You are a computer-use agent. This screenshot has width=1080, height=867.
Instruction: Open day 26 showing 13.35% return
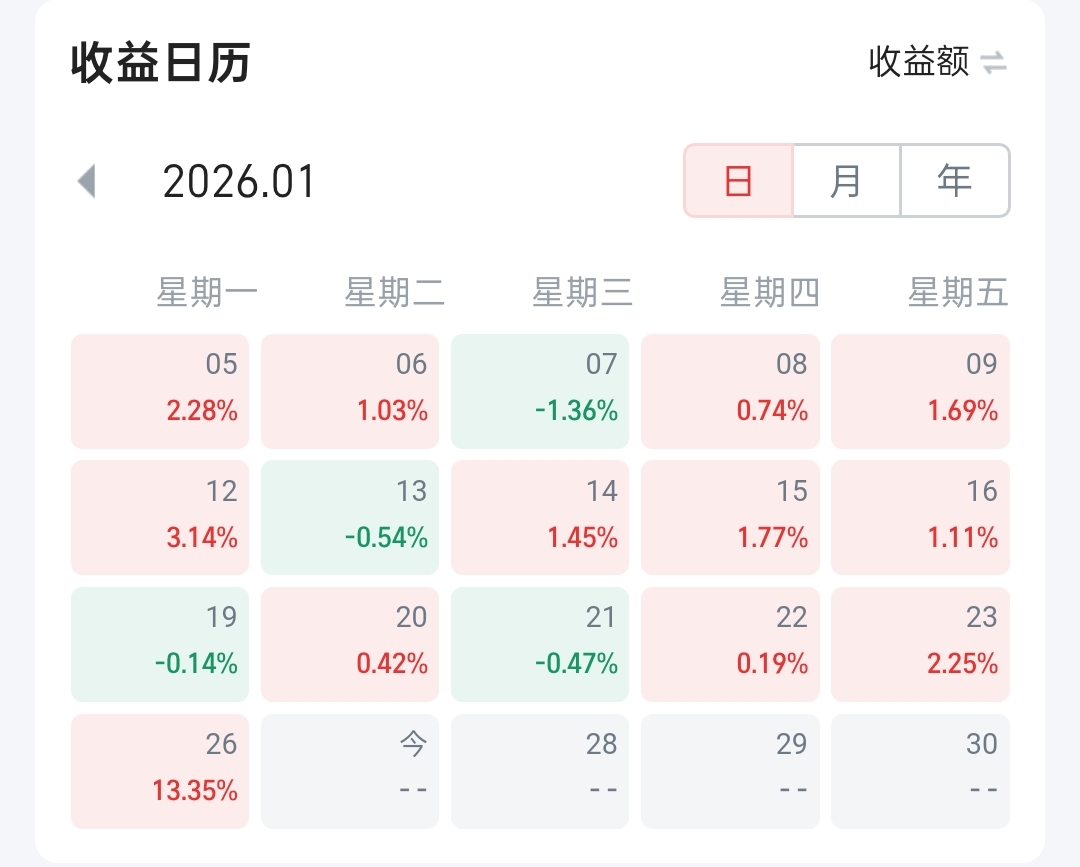pos(160,771)
